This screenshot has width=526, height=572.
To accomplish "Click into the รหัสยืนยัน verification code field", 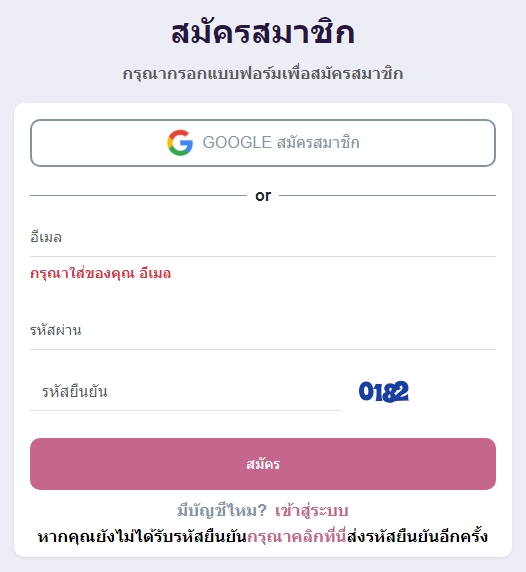I will (185, 392).
